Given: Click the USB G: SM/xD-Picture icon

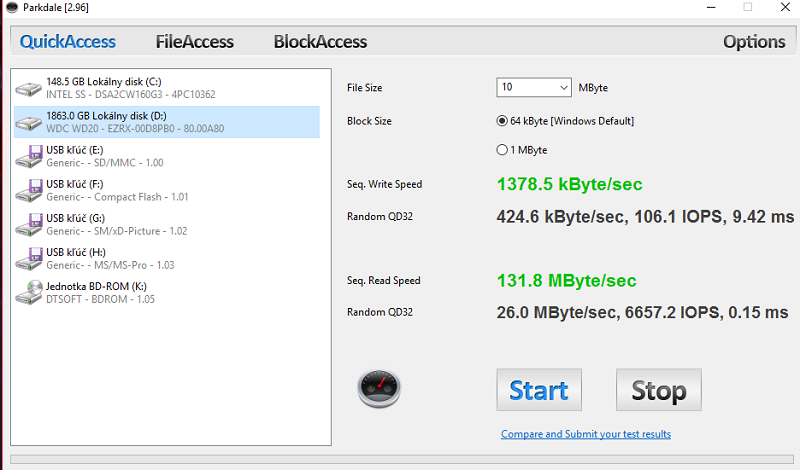Looking at the screenshot, I should point(29,224).
